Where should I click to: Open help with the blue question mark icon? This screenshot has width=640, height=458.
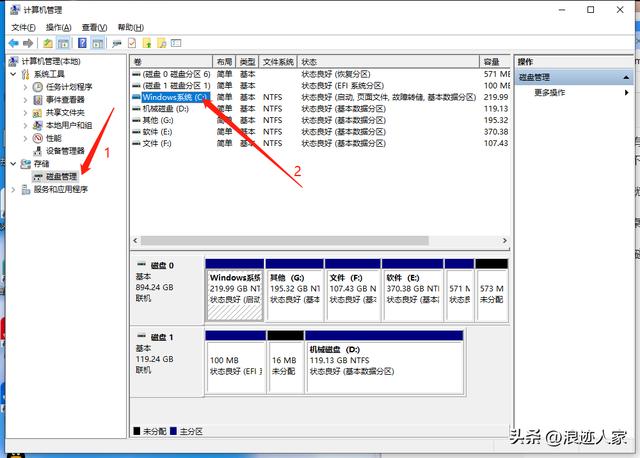[82, 43]
